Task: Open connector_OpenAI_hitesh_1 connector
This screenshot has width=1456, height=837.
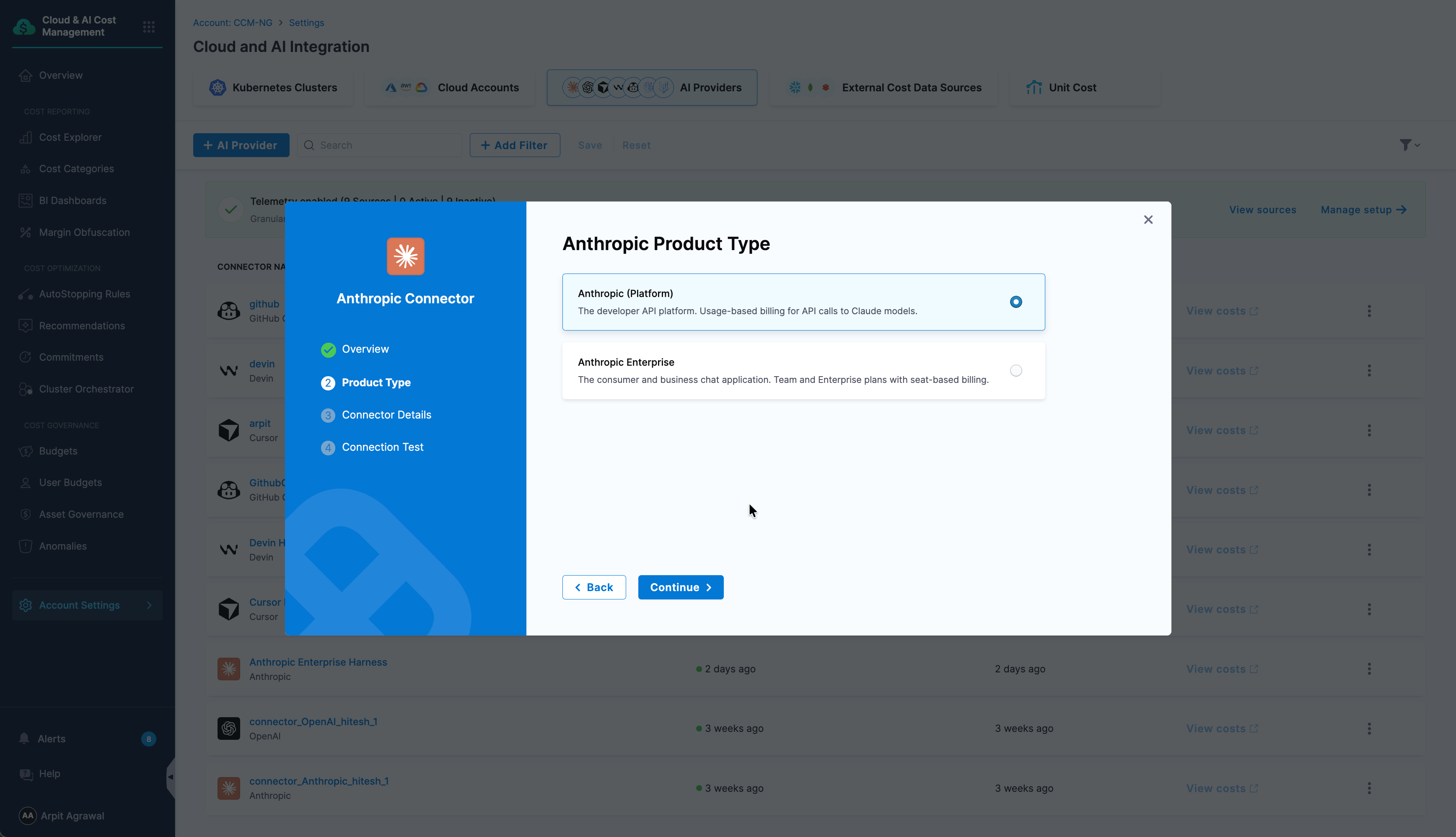Action: click(313, 721)
